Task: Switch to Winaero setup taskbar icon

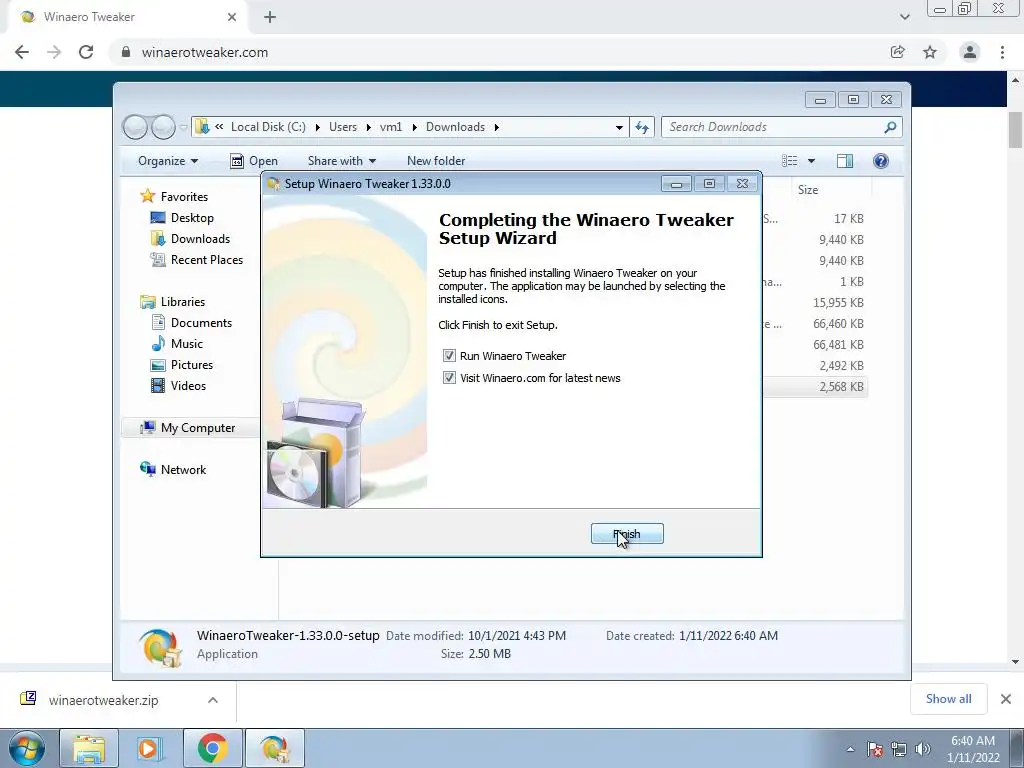Action: pos(274,748)
